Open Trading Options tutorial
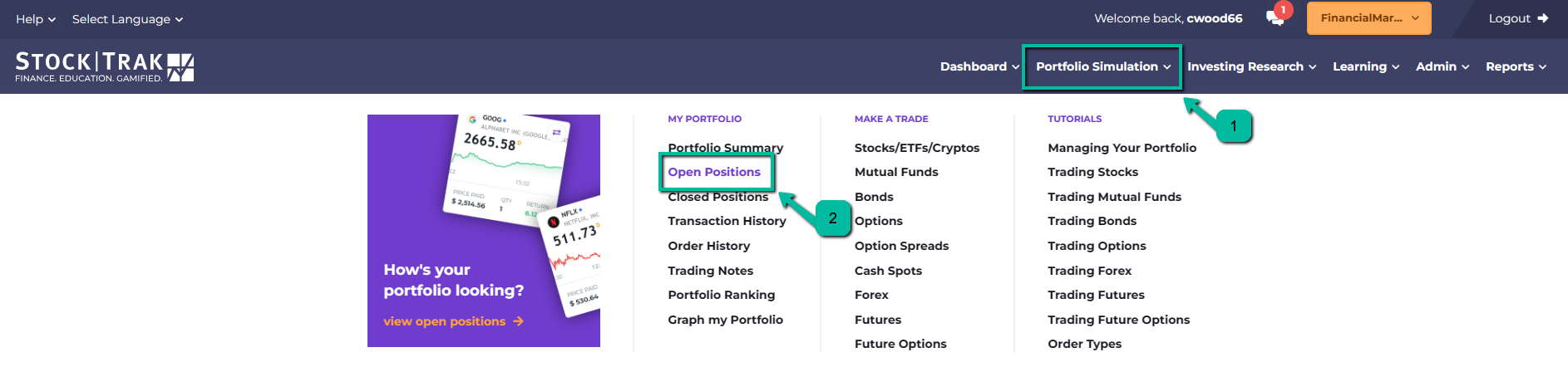Viewport: 1568px width, 367px height. (1097, 246)
